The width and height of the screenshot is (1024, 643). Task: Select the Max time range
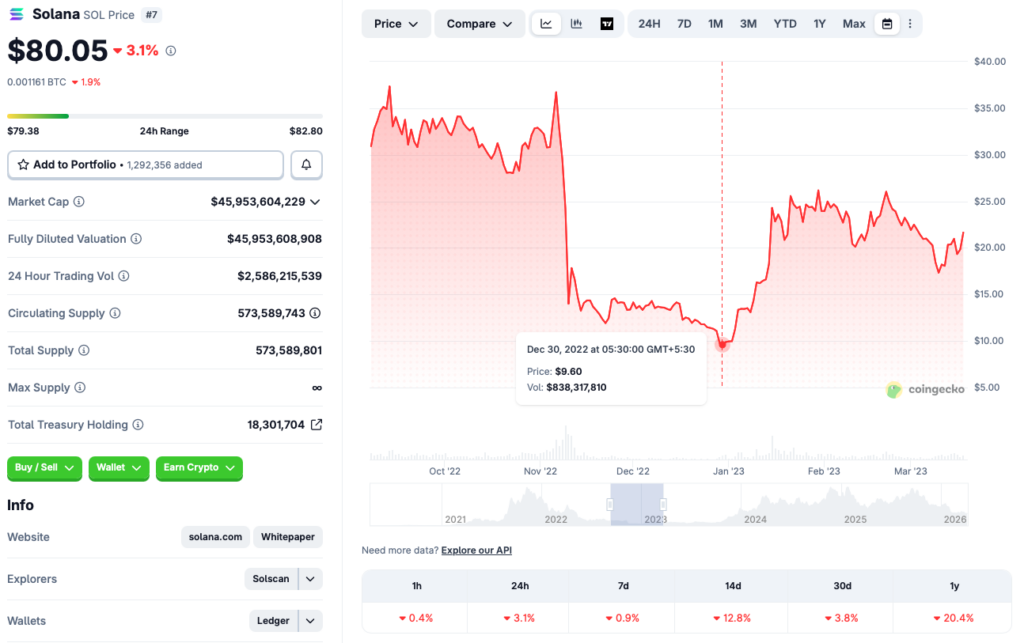(x=854, y=24)
